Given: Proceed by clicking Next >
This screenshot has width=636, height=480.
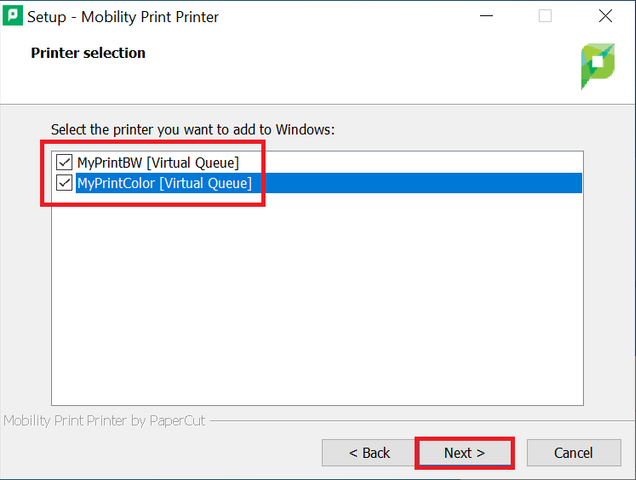Looking at the screenshot, I should [x=464, y=453].
